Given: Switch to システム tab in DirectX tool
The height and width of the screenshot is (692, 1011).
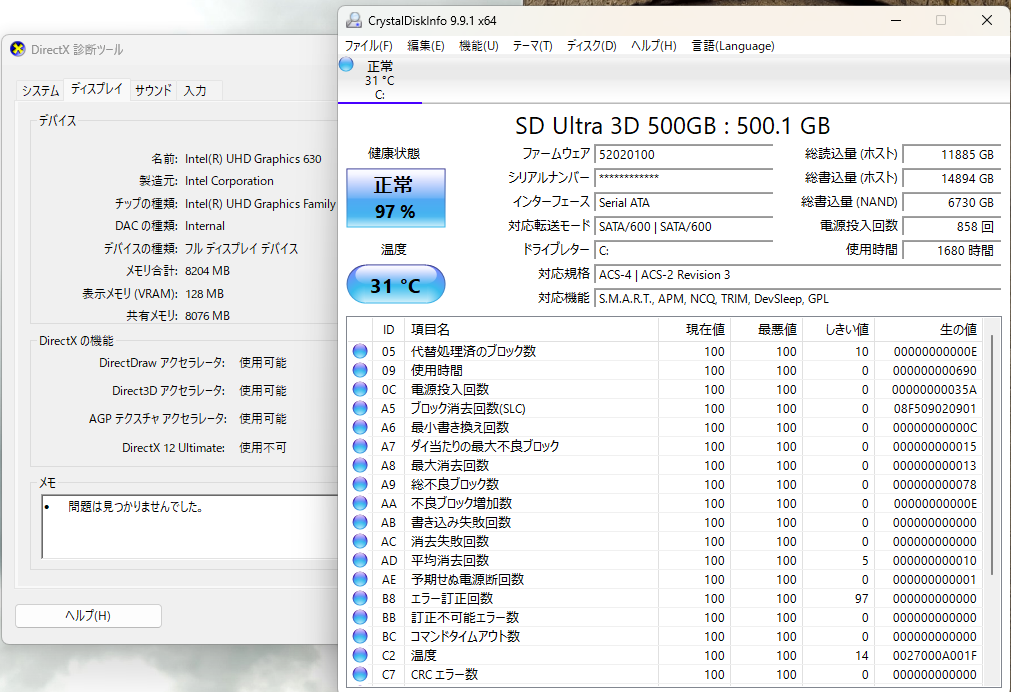Looking at the screenshot, I should (x=41, y=90).
